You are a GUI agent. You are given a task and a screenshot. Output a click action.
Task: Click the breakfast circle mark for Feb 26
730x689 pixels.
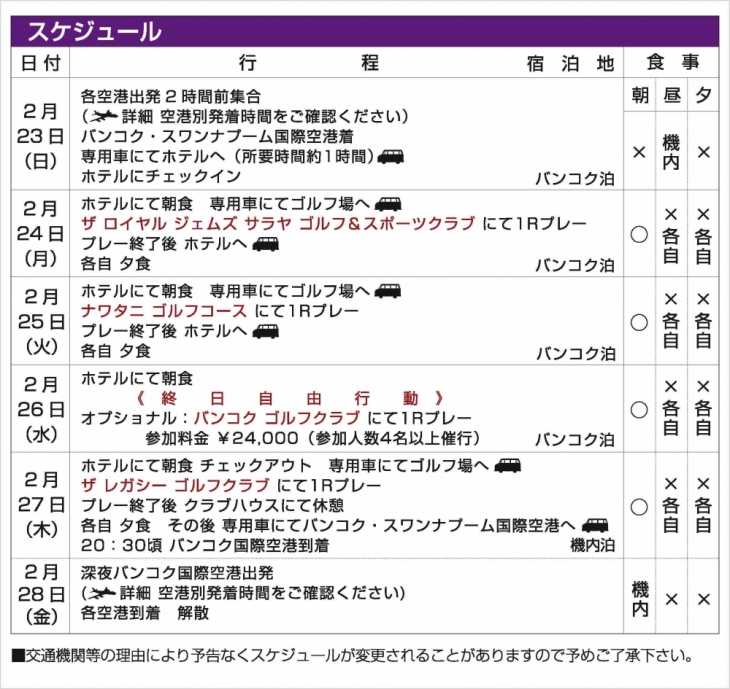point(639,410)
